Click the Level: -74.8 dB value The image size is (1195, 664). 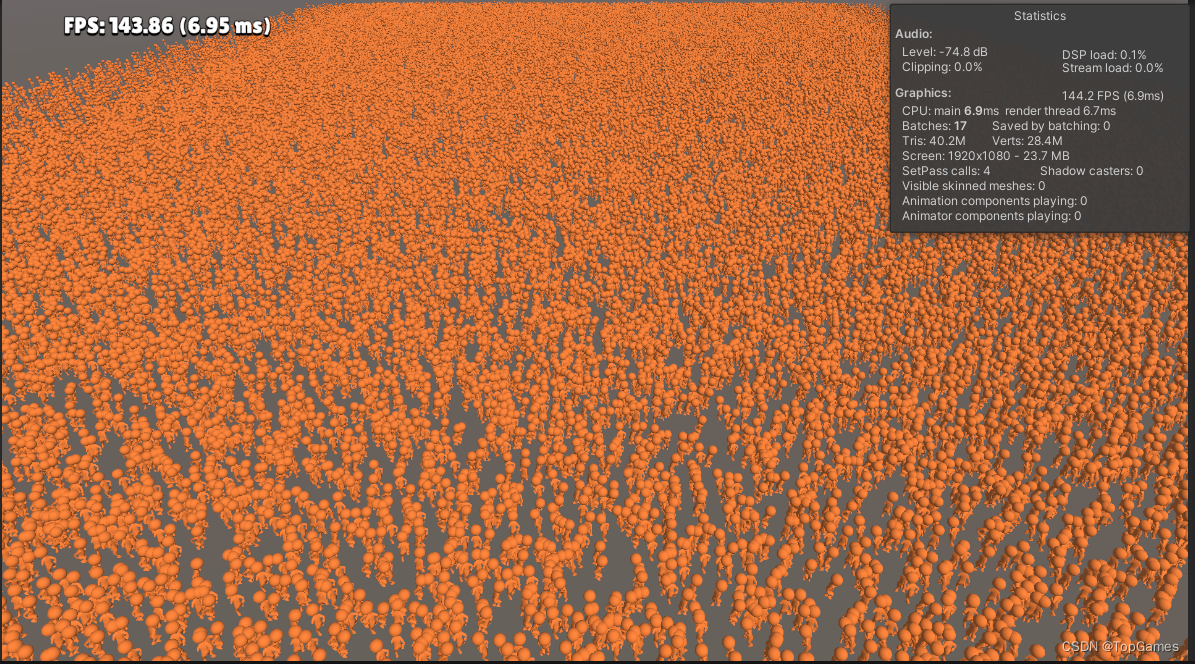point(944,52)
